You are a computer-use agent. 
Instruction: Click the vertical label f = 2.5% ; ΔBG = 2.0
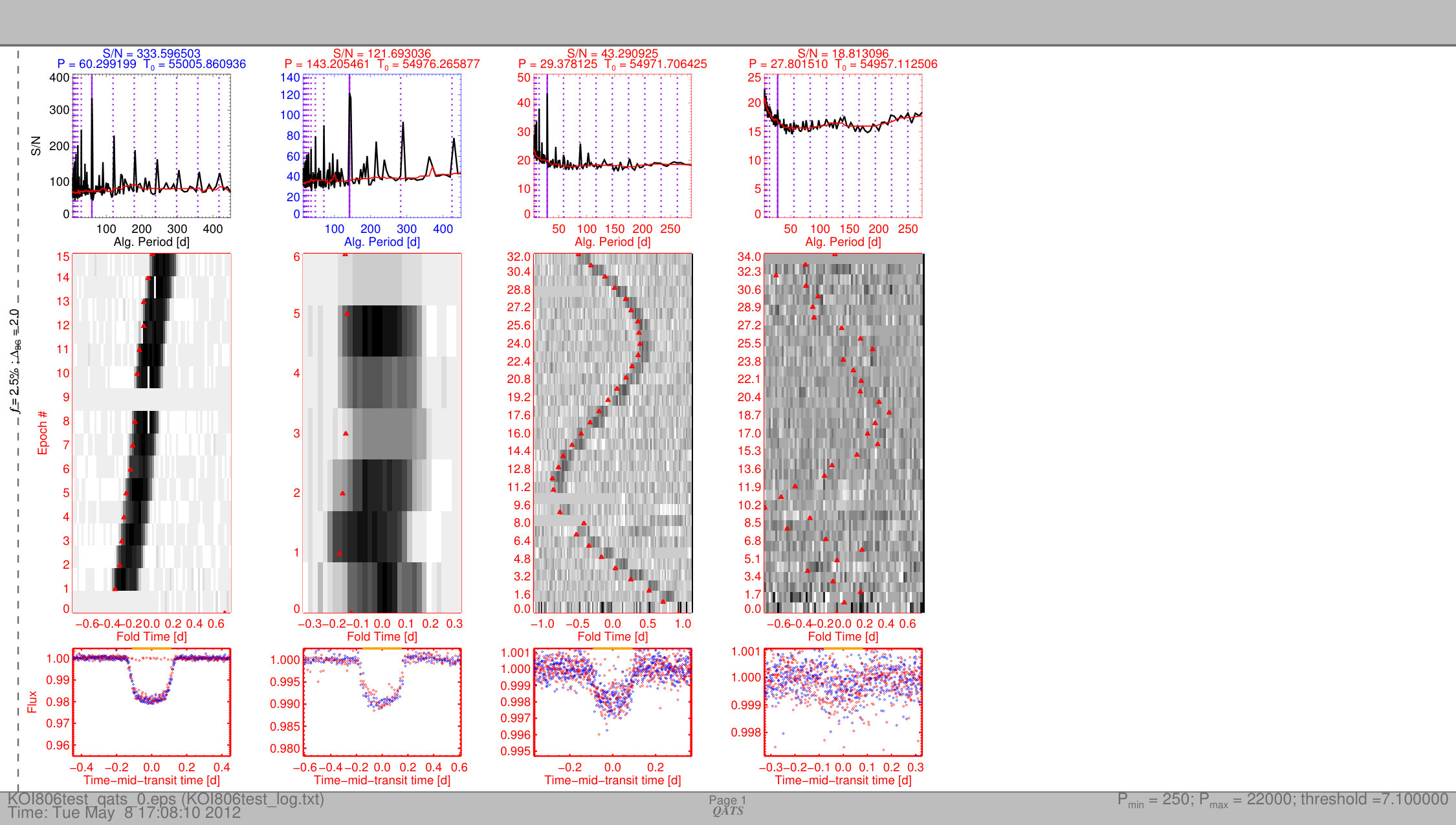point(15,361)
